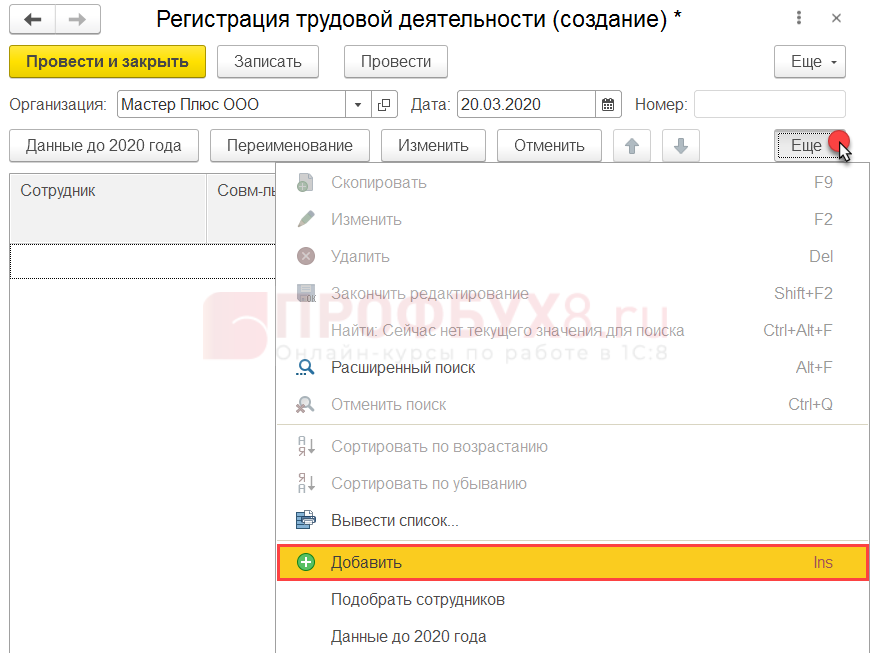Click the 'Отменить' toolbar button
The width and height of the screenshot is (870, 653).
[549, 145]
